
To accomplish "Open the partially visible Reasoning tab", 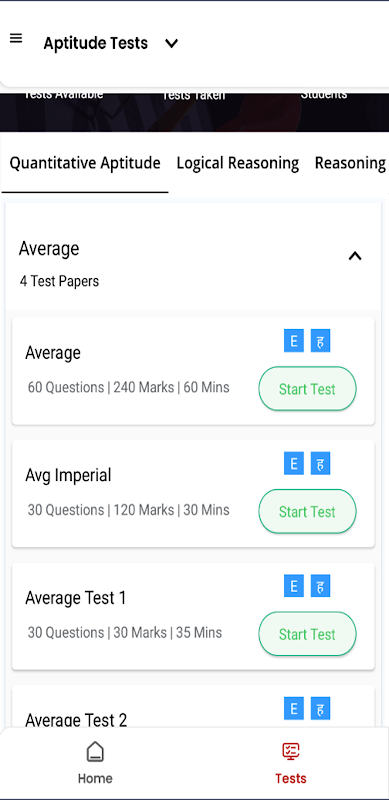I will [351, 163].
